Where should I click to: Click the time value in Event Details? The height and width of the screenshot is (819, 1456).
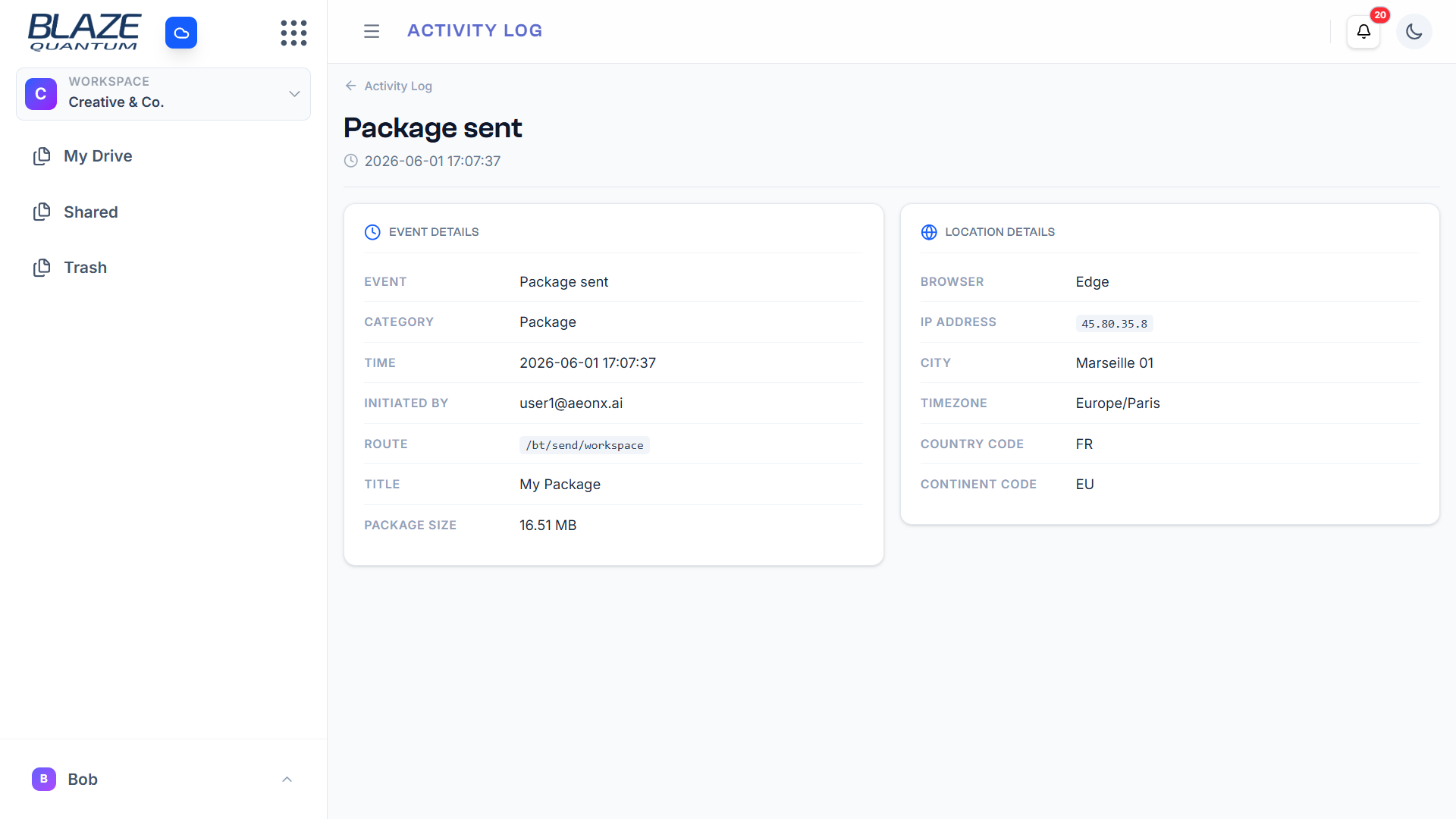(588, 363)
